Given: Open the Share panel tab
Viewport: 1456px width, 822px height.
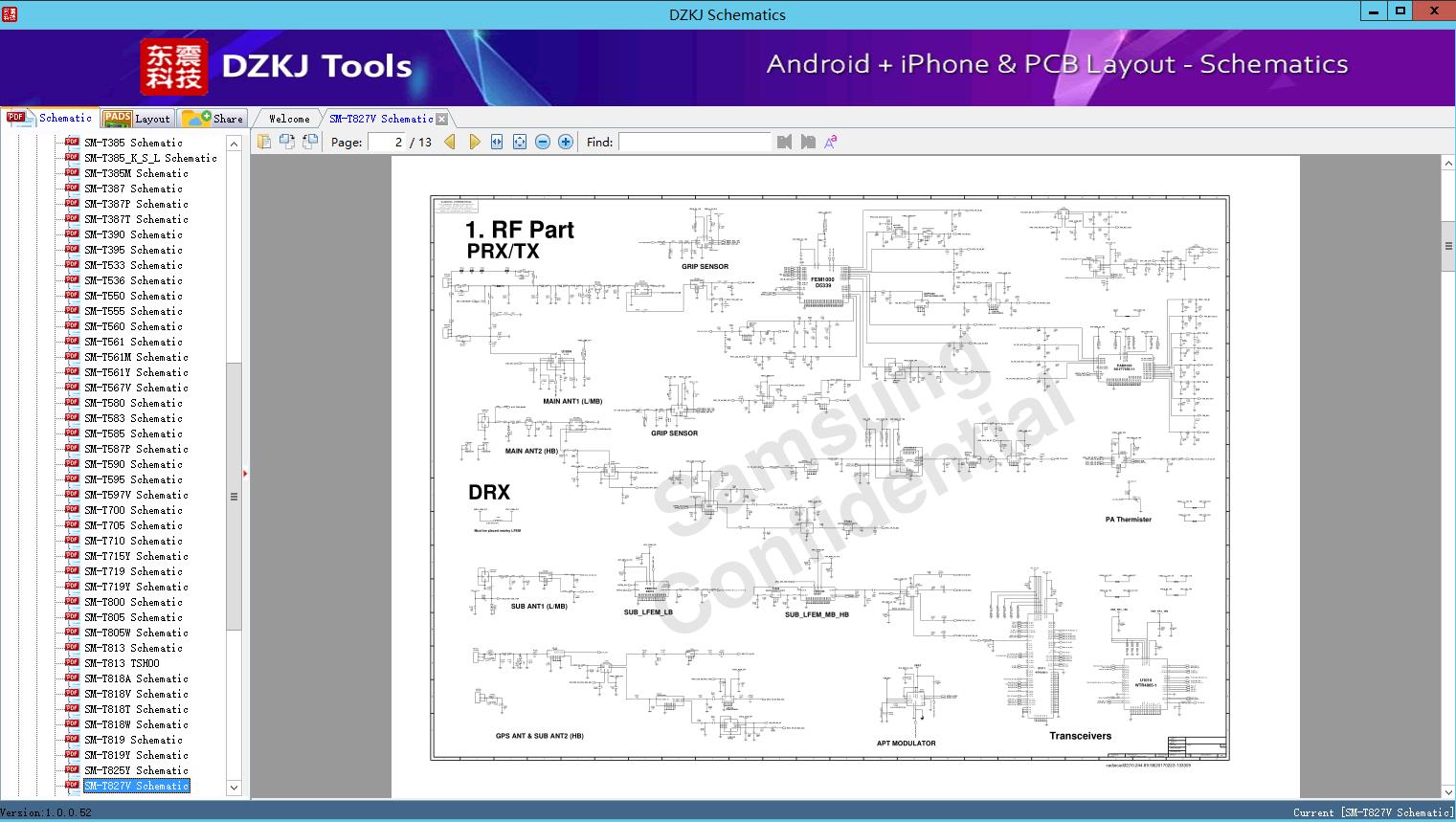Looking at the screenshot, I should point(213,118).
